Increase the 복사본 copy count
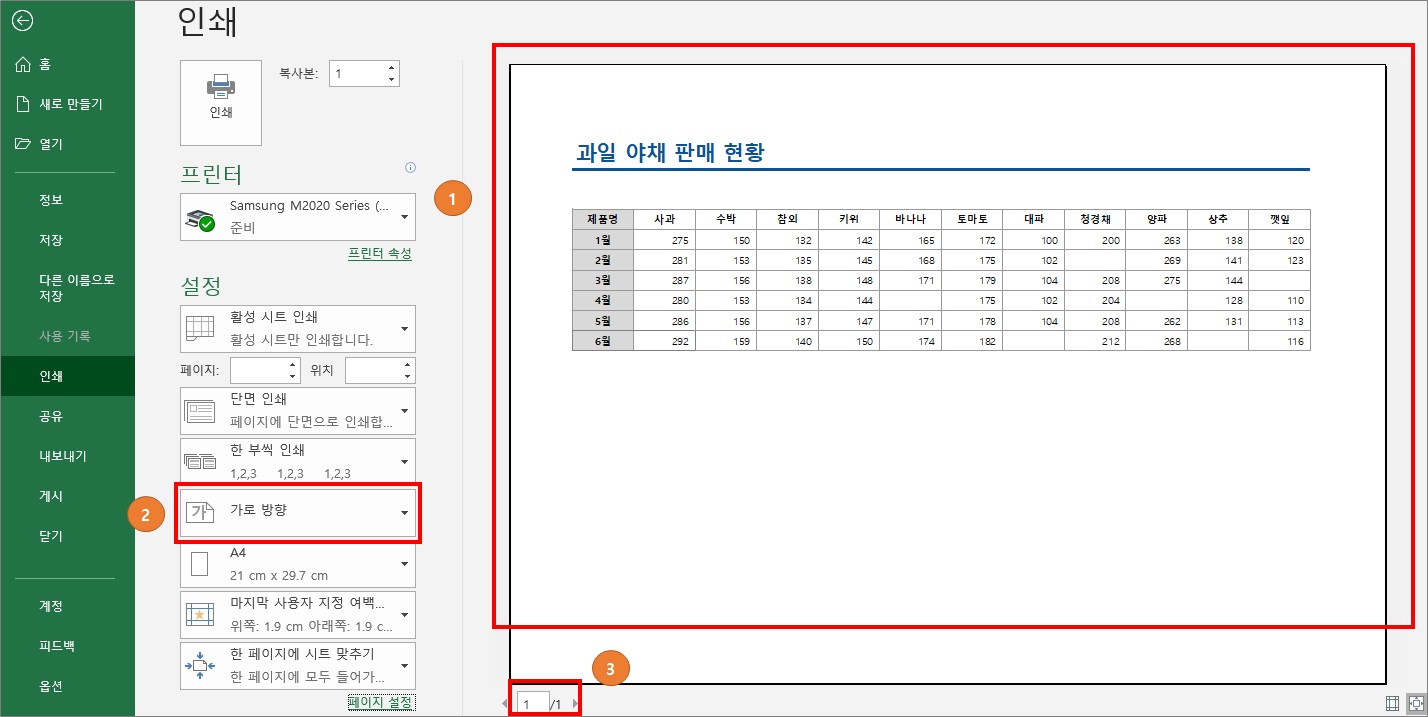 392,68
